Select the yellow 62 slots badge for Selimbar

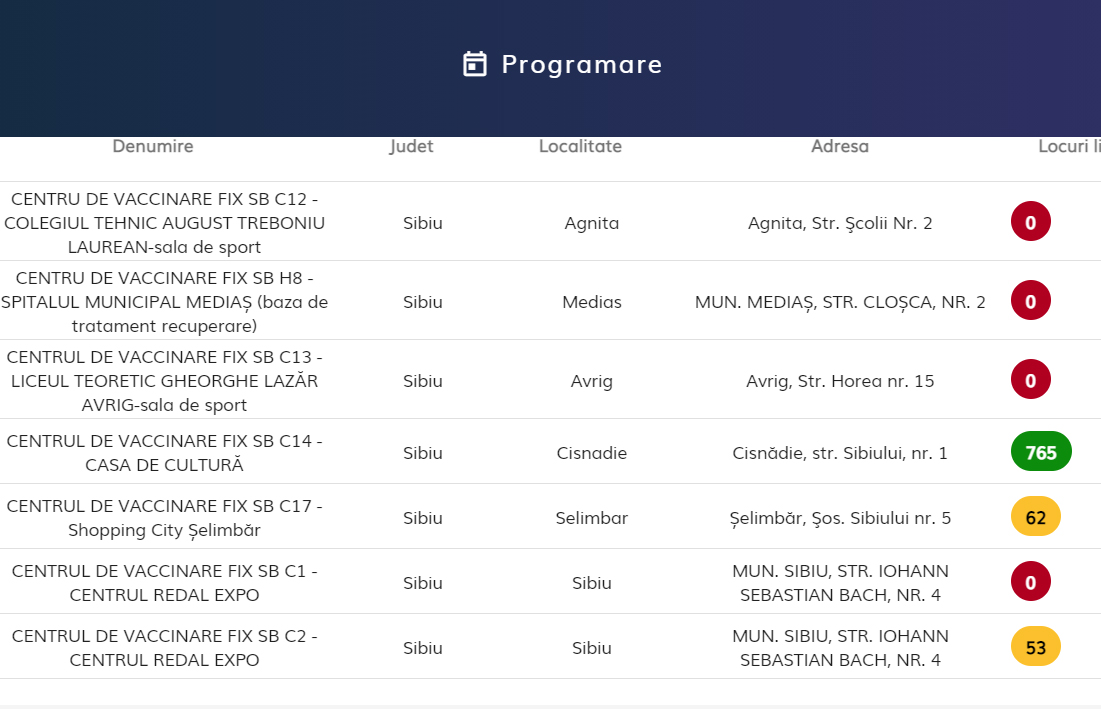tap(1036, 517)
